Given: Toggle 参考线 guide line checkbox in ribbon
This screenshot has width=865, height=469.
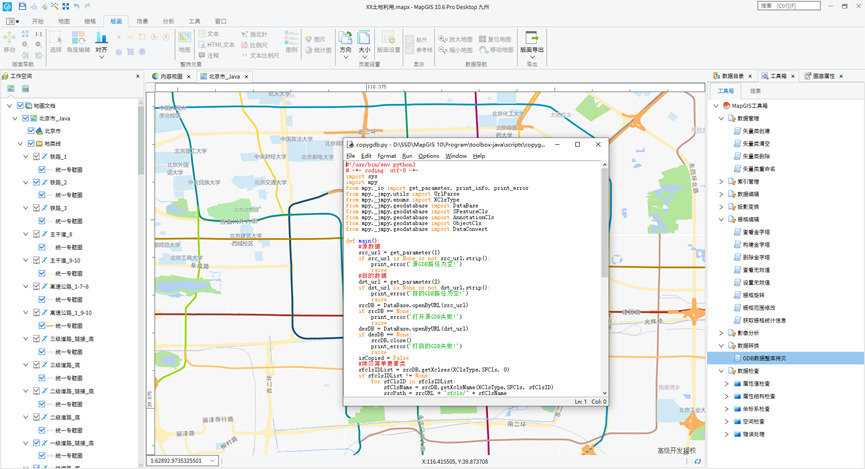Looking at the screenshot, I should point(409,50).
